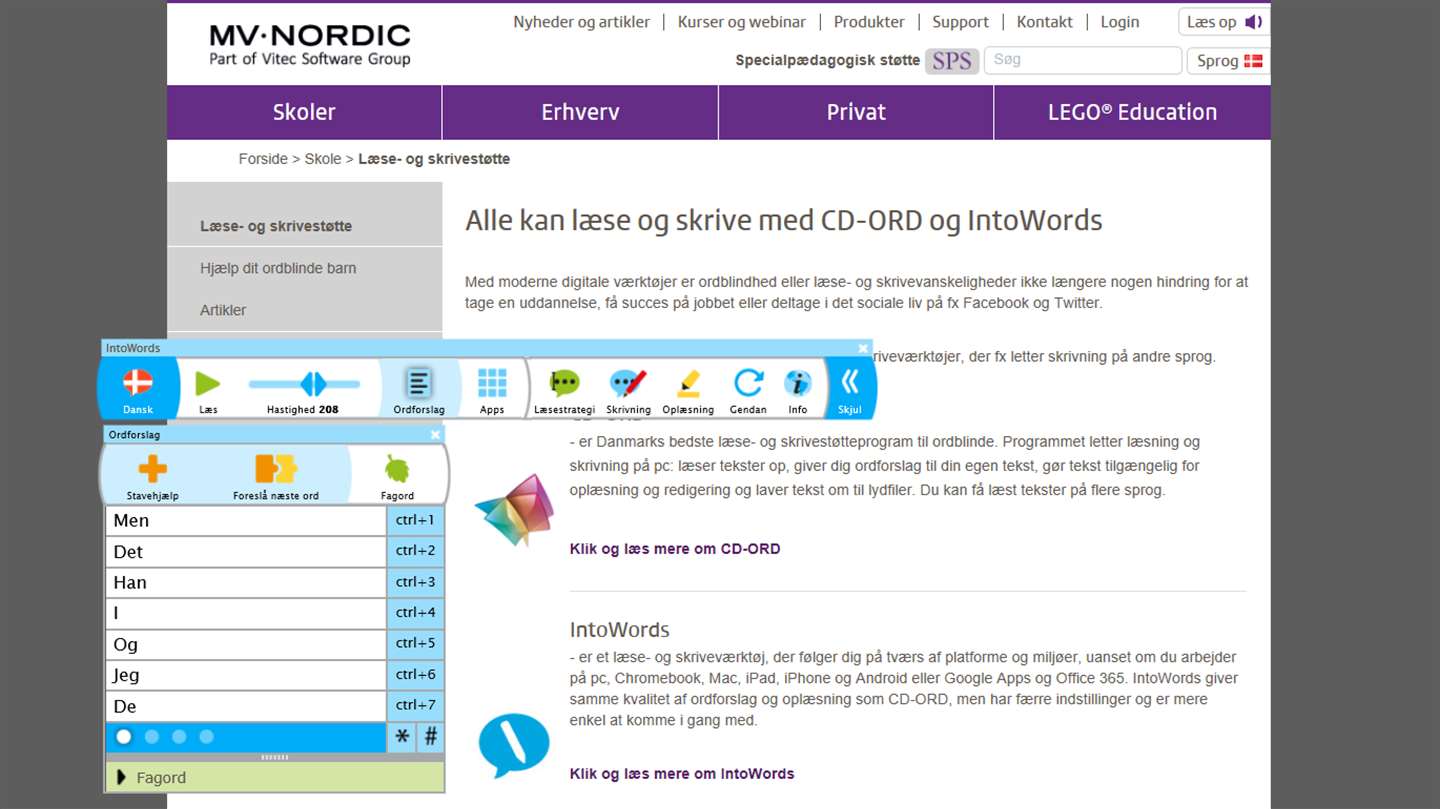This screenshot has height=809, width=1440.
Task: Open the Erhverv main menu tab
Action: click(x=580, y=112)
